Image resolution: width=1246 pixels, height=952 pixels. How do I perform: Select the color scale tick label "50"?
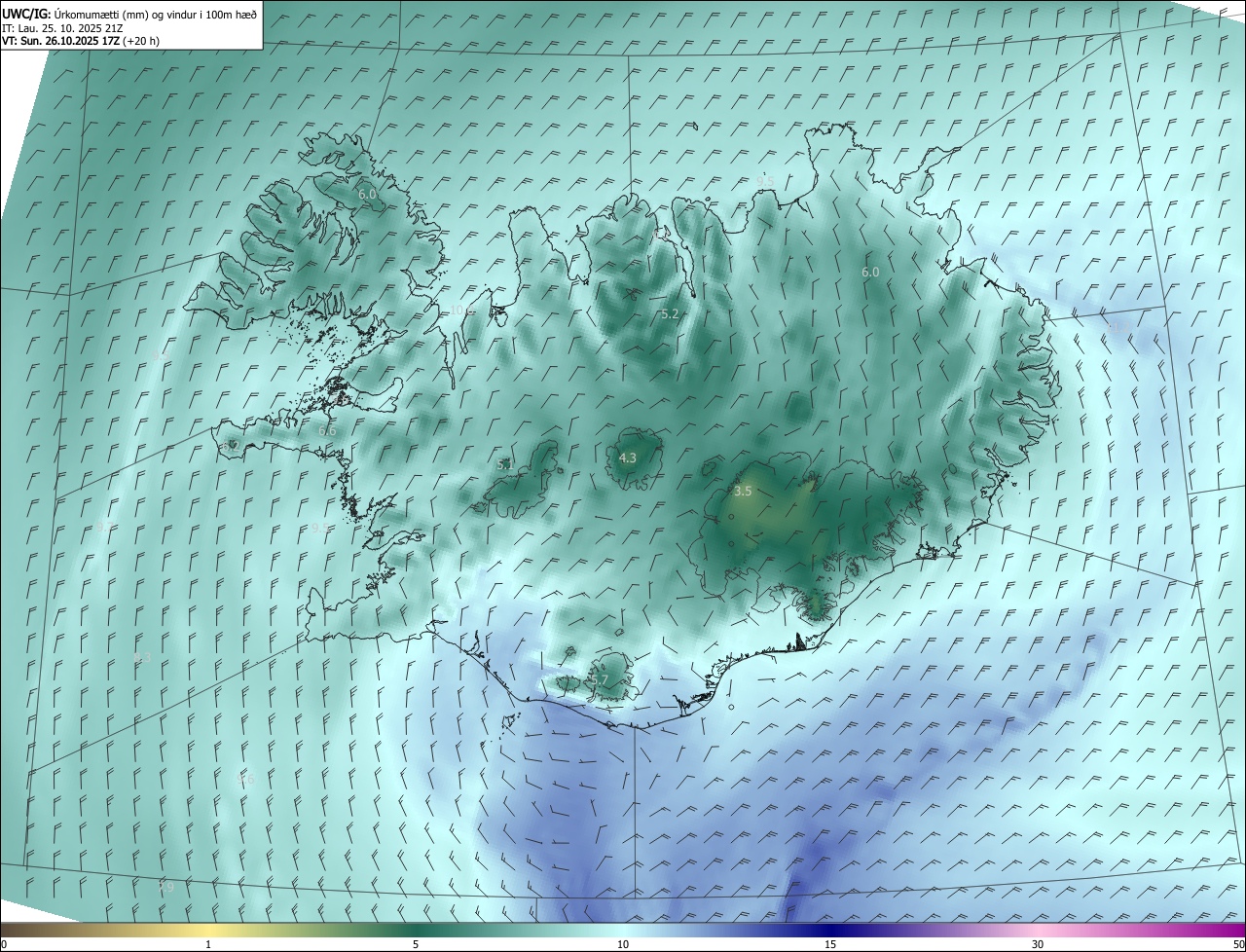point(1238,945)
